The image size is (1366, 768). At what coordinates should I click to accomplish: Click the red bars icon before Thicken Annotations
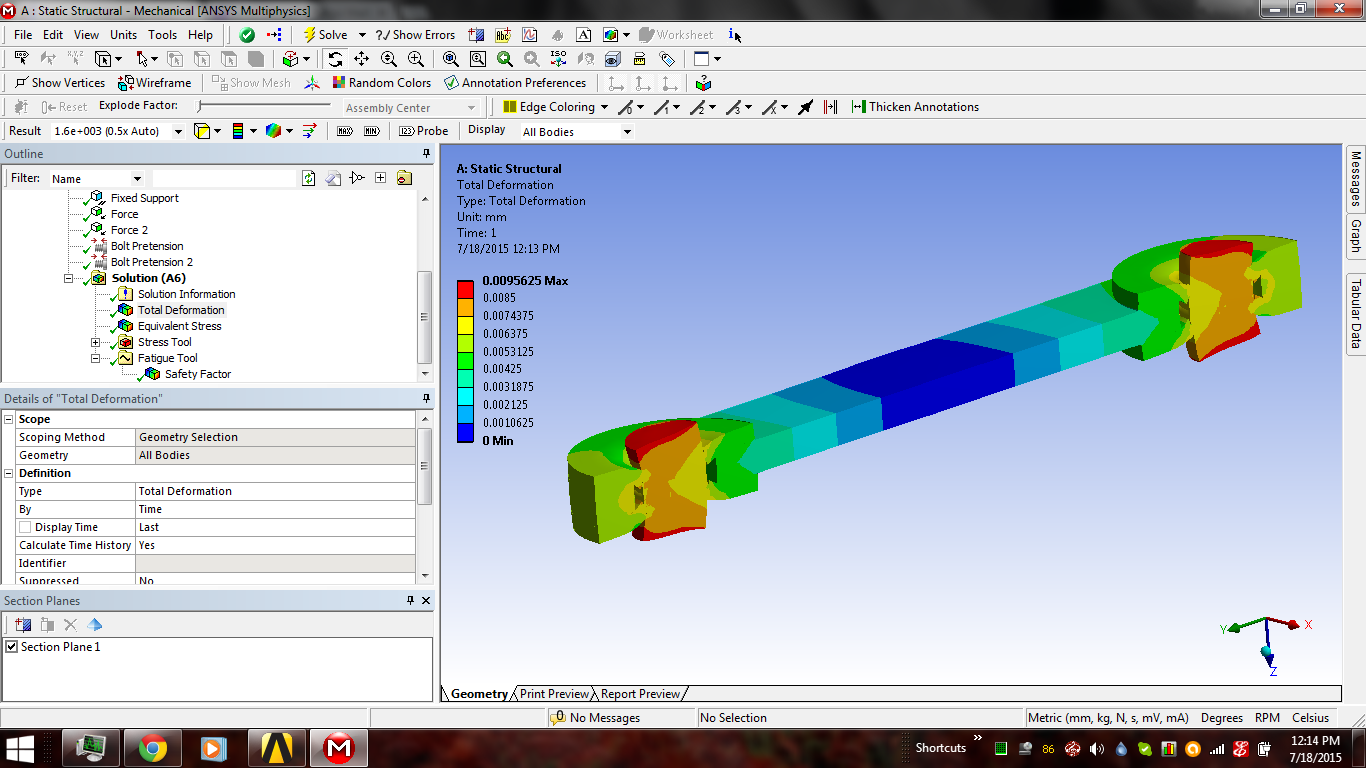pyautogui.click(x=830, y=107)
